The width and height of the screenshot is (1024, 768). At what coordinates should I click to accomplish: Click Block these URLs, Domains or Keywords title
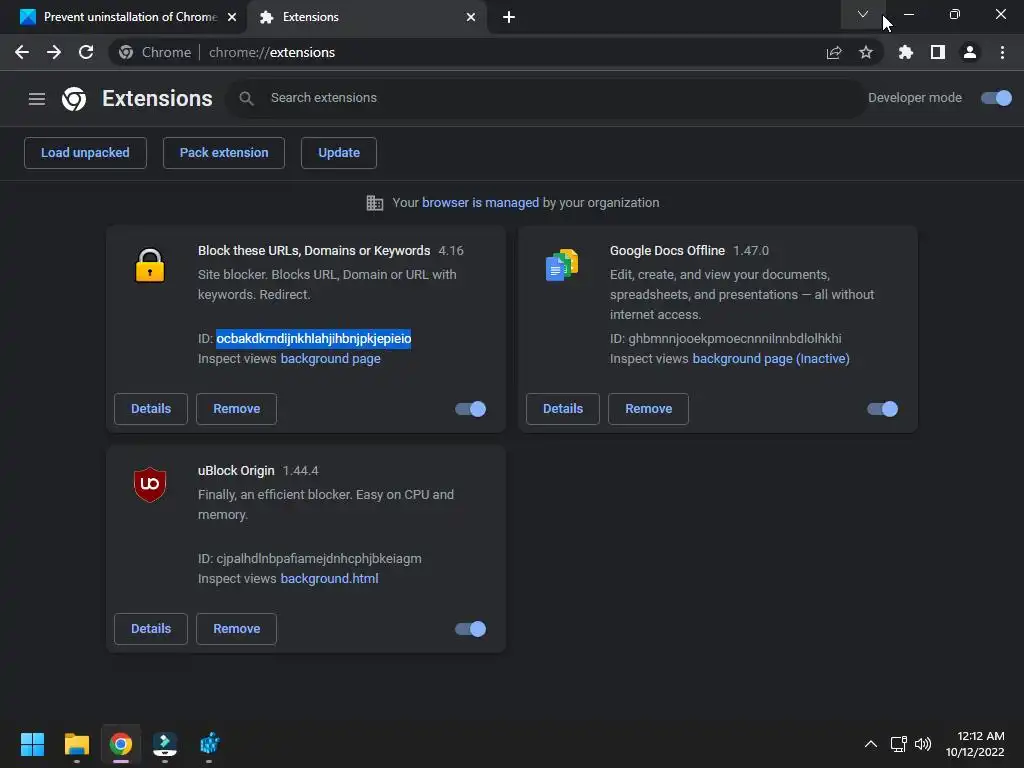pyautogui.click(x=314, y=251)
